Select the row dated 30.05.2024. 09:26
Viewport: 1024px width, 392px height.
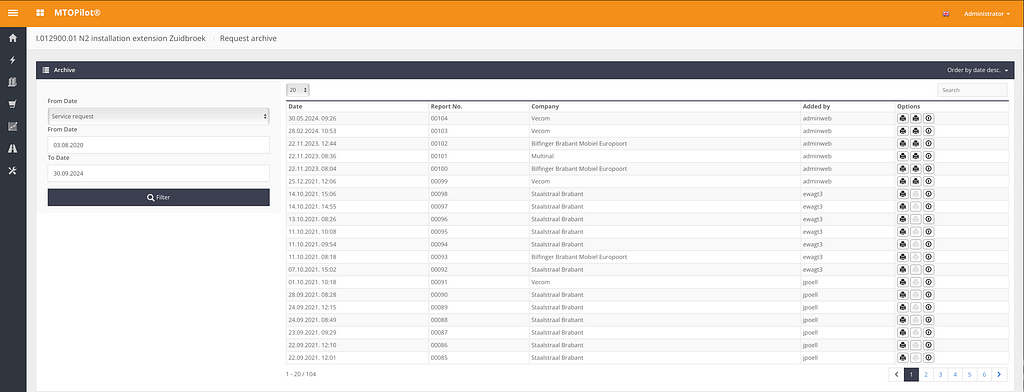point(647,118)
